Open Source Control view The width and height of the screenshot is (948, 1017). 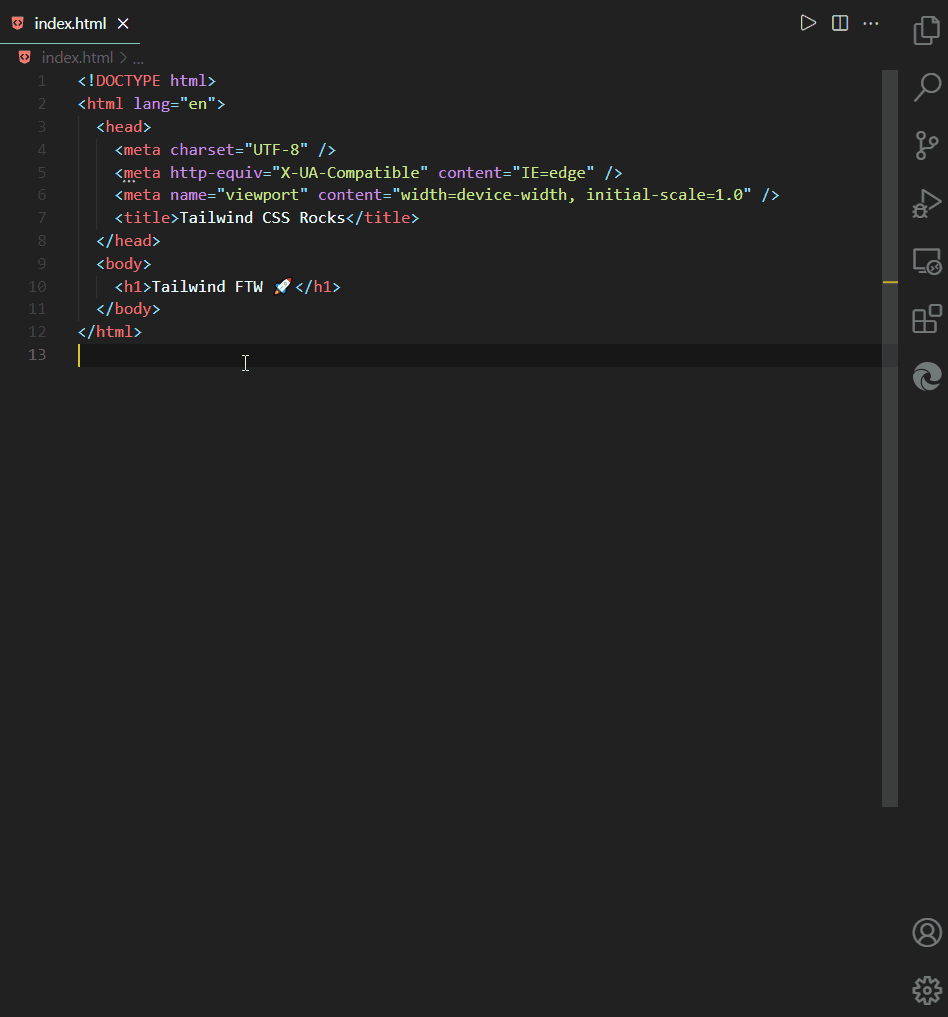[x=927, y=145]
